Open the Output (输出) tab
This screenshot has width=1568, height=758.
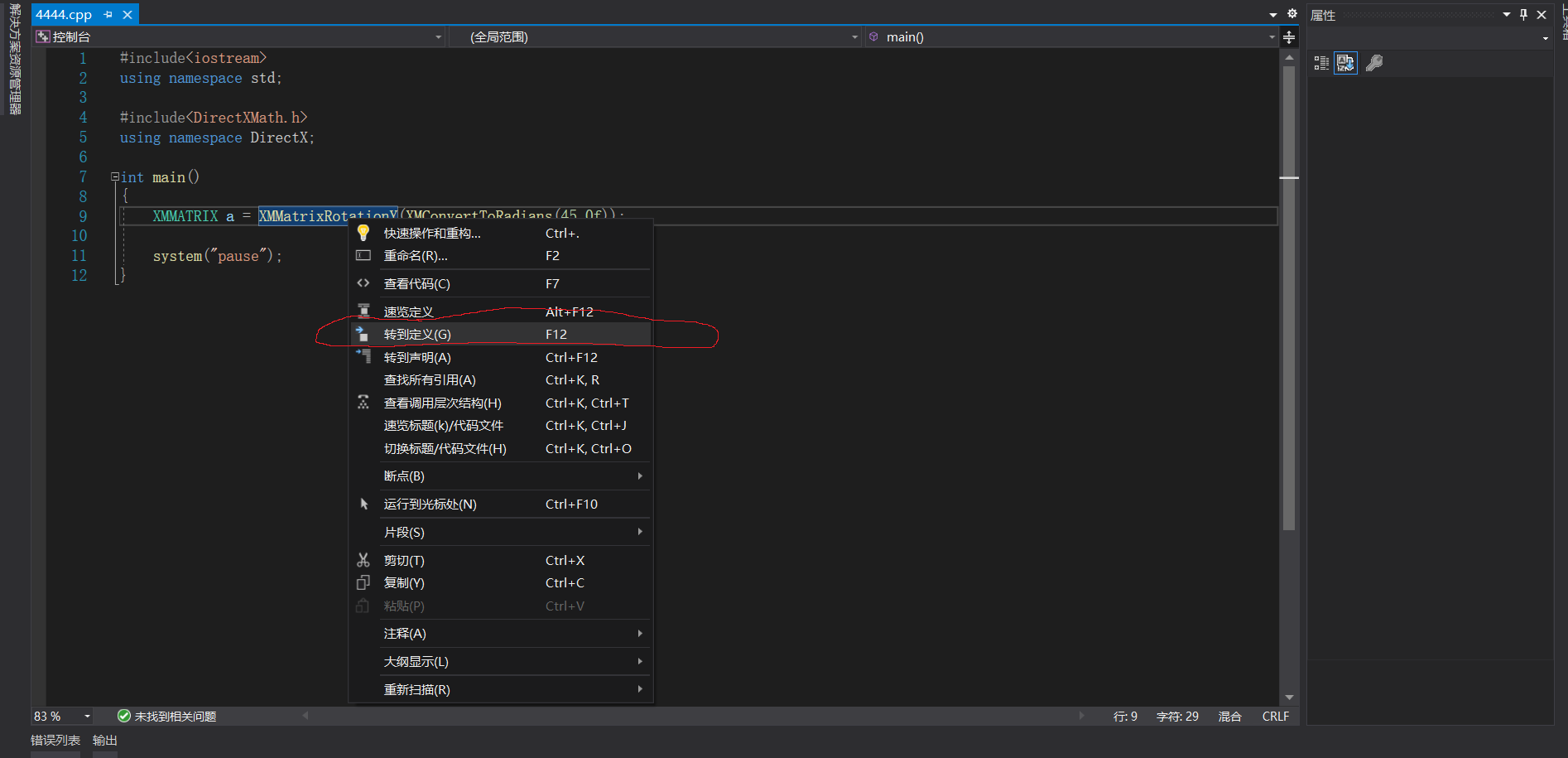click(x=105, y=741)
